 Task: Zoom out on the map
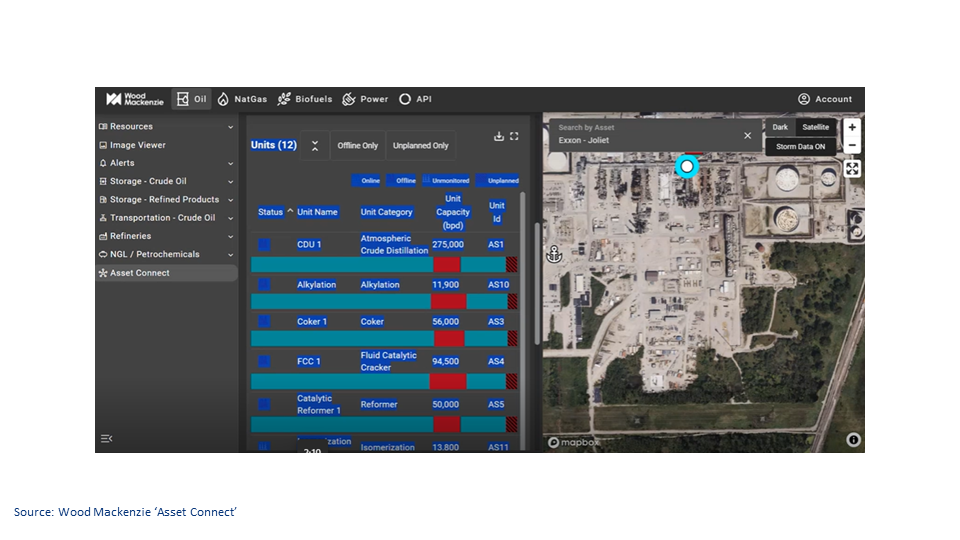click(x=851, y=146)
